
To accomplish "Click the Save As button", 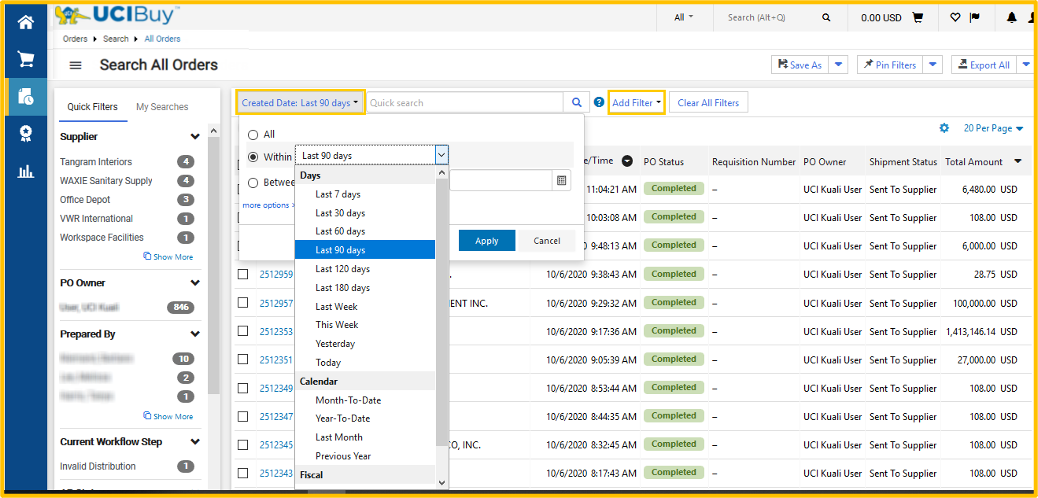I will (800, 65).
